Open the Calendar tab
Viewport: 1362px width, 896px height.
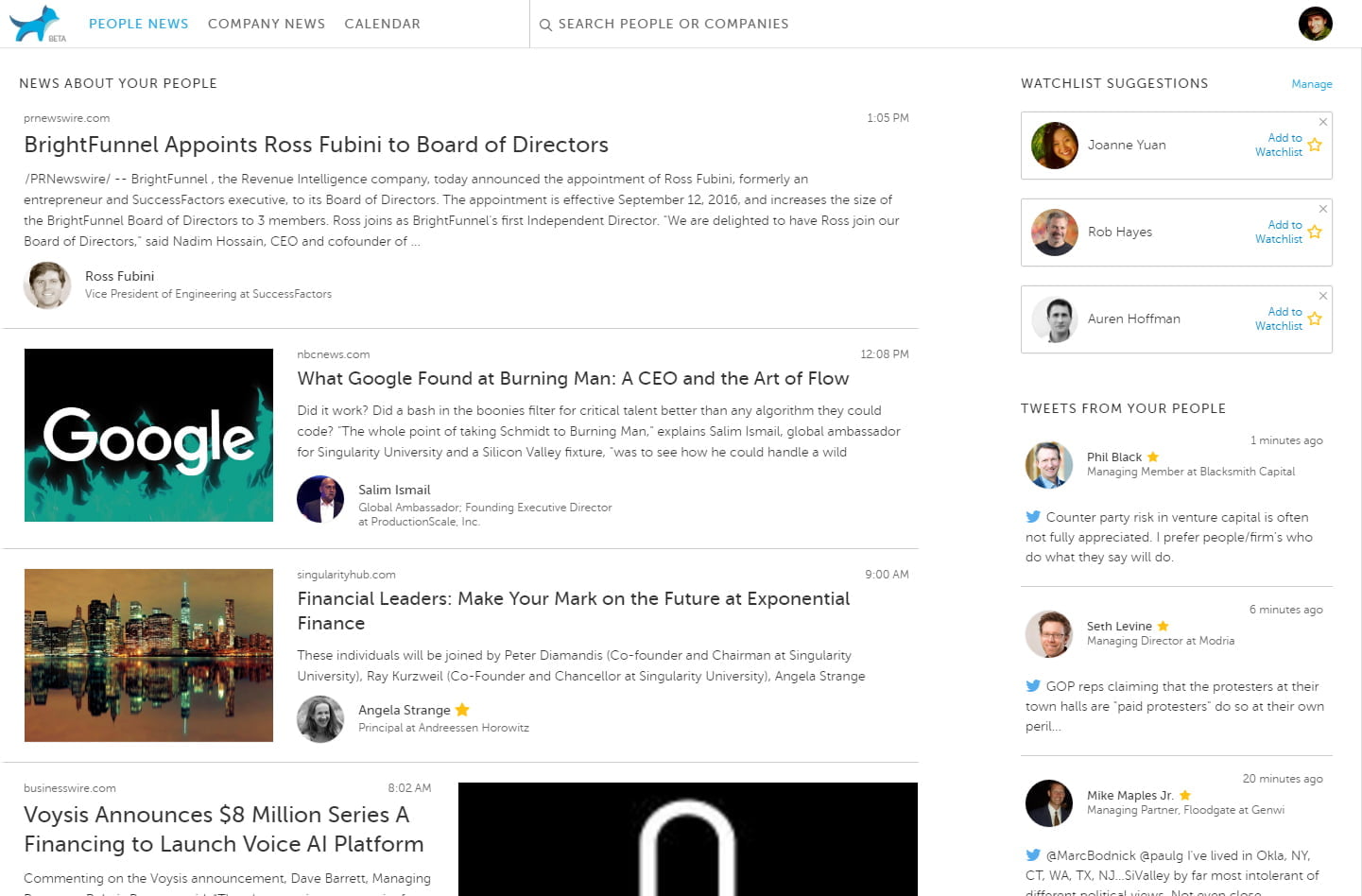pyautogui.click(x=383, y=24)
